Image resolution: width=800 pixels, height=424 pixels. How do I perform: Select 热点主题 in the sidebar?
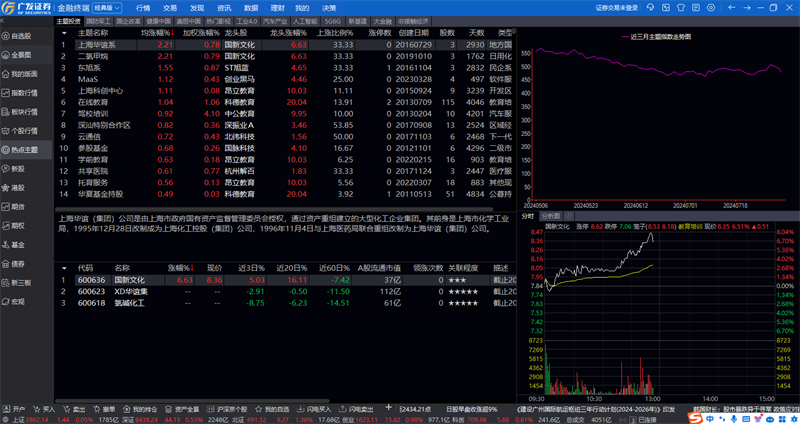tap(24, 150)
